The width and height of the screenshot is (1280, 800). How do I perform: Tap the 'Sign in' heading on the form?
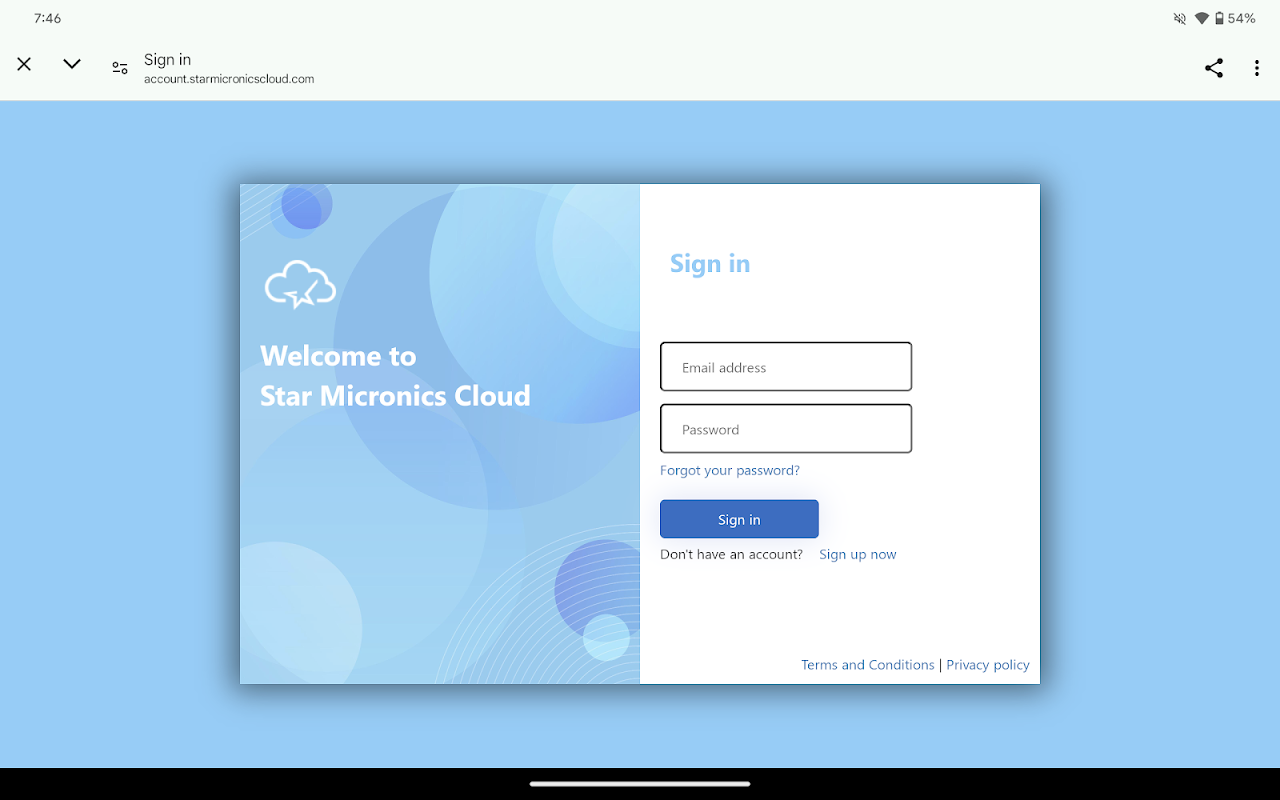[x=710, y=263]
